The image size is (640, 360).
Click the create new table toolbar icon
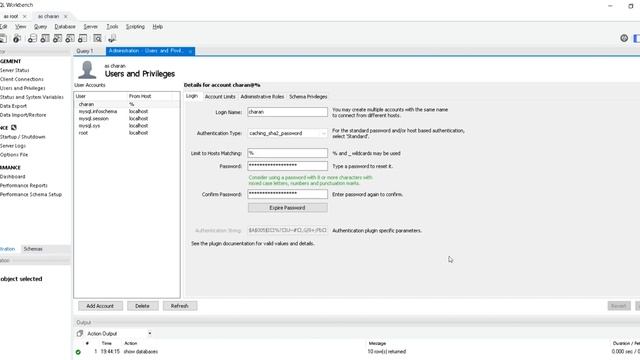[45, 38]
